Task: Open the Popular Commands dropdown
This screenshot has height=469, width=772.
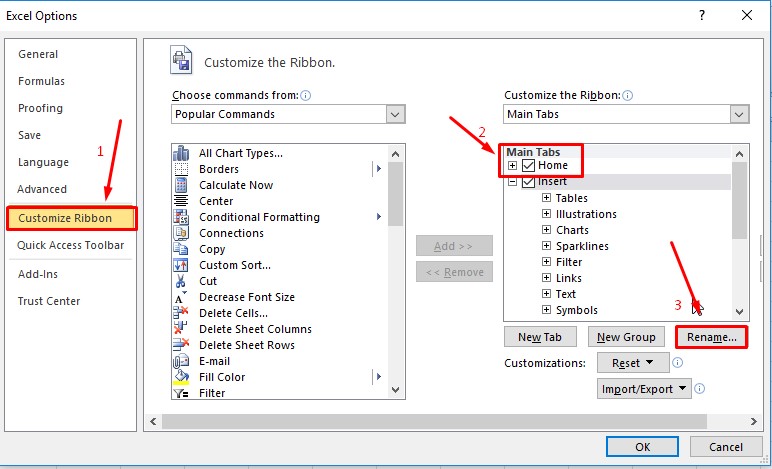Action: 395,115
